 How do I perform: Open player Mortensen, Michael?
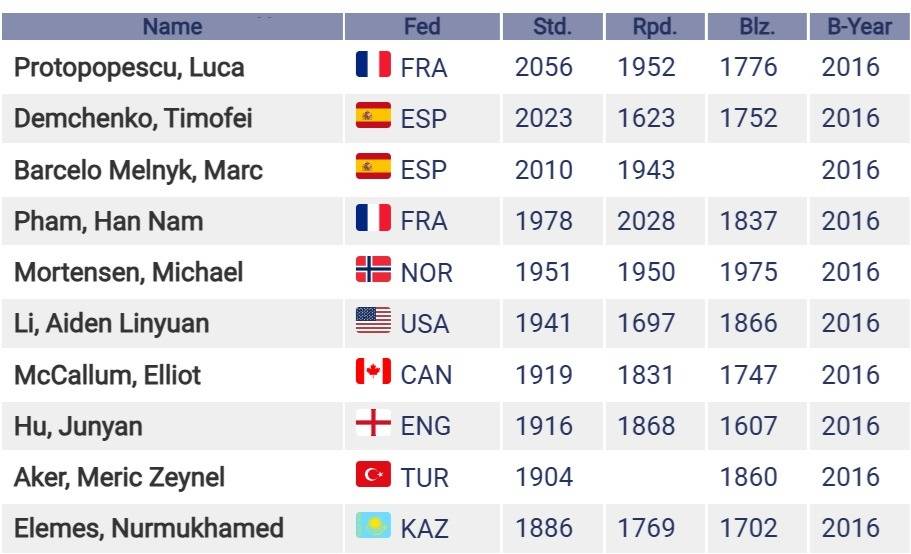pos(128,272)
